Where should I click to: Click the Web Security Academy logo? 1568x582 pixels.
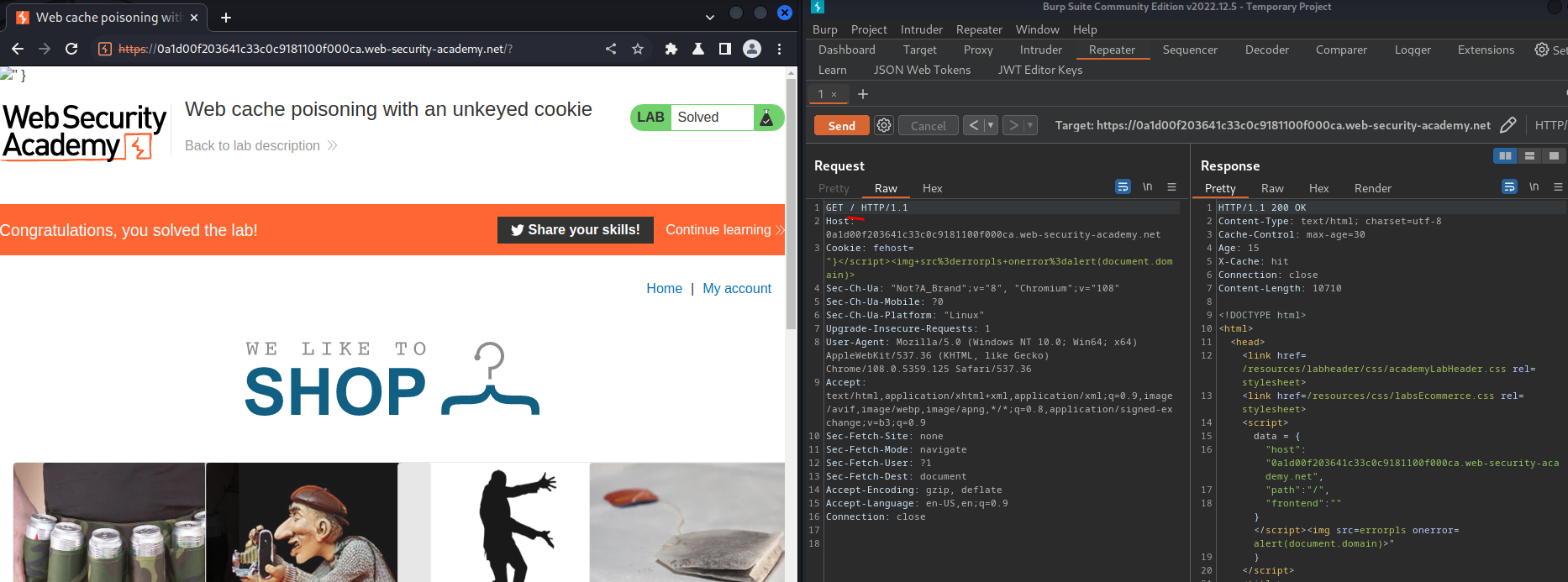click(84, 132)
